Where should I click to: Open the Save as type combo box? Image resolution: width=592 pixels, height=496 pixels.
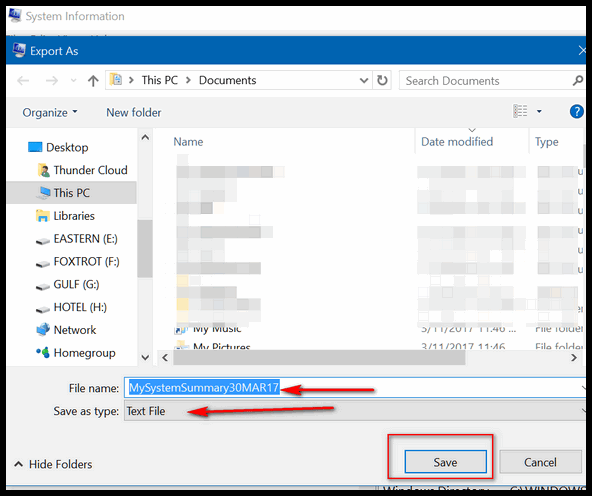click(x=355, y=411)
